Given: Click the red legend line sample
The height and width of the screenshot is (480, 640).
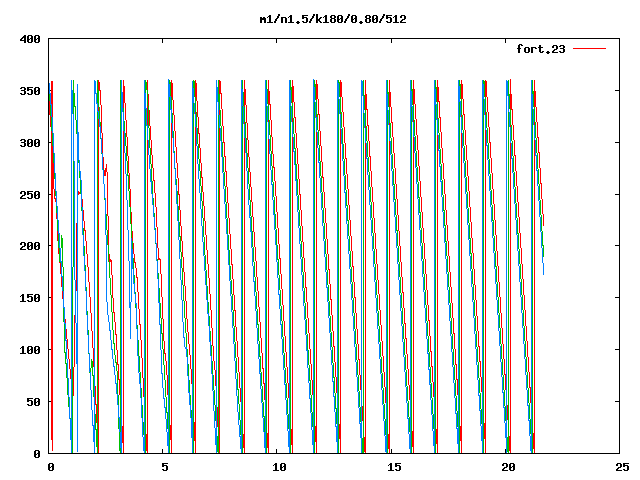Looking at the screenshot, I should [589, 49].
